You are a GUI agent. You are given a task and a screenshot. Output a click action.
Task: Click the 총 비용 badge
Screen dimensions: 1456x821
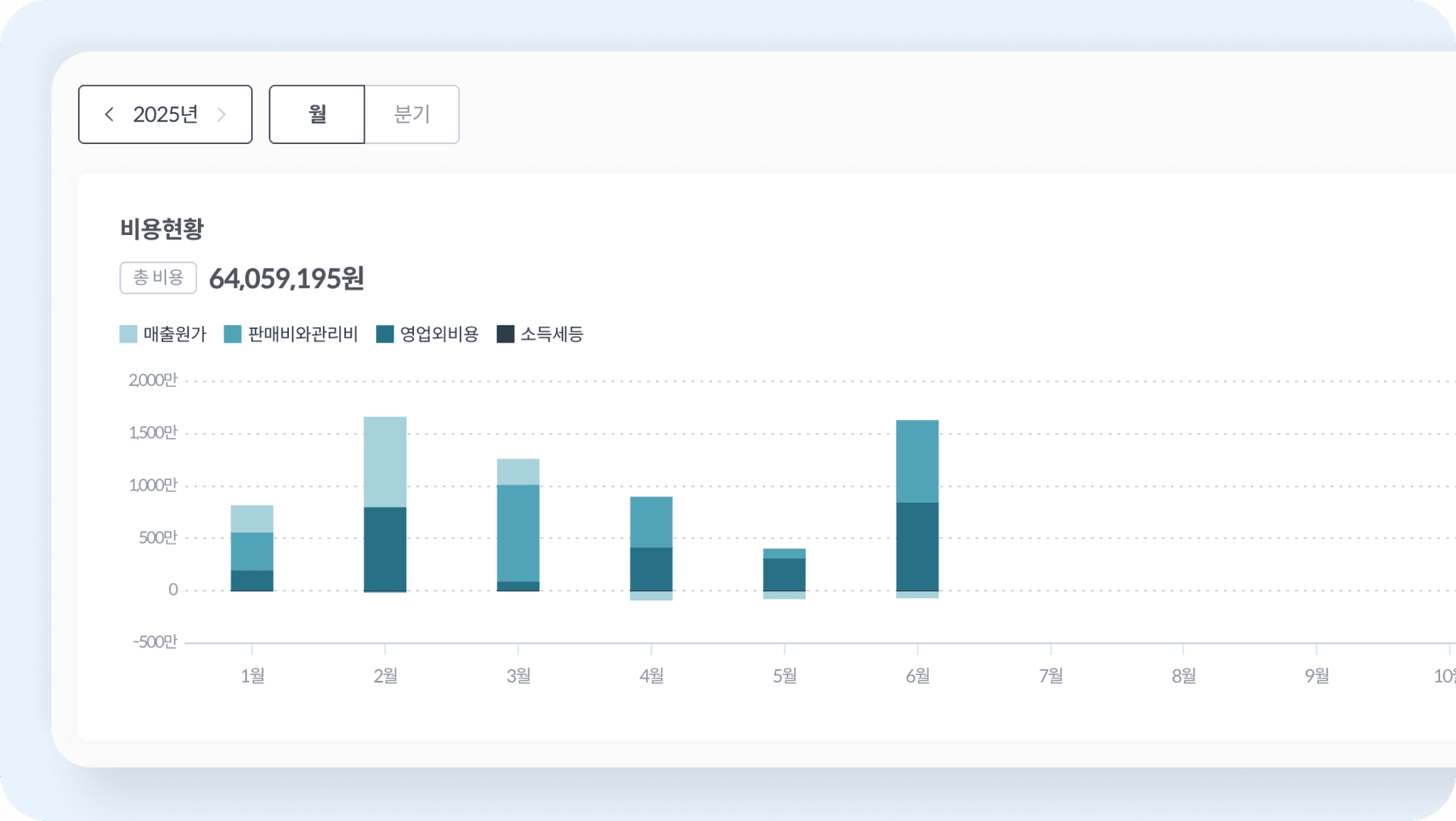point(158,277)
